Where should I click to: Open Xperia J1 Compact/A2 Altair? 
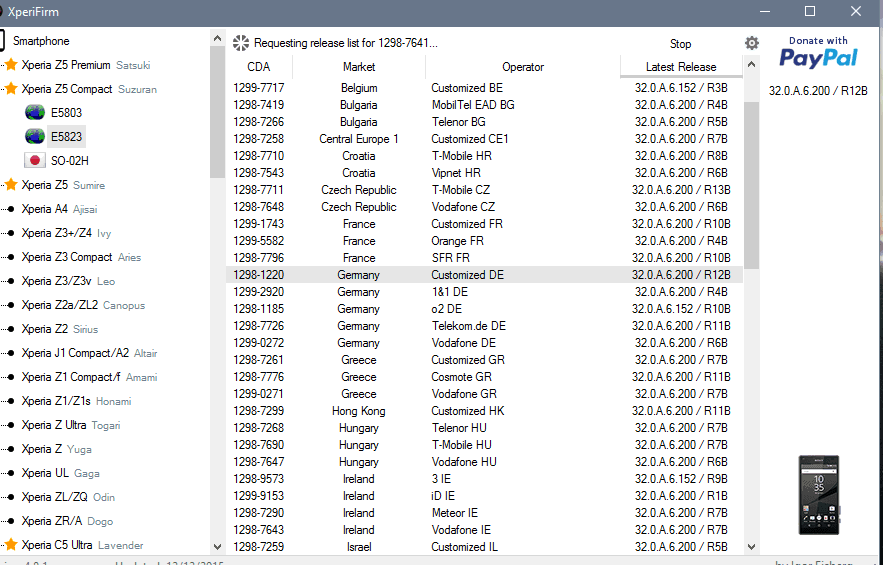[x=89, y=353]
